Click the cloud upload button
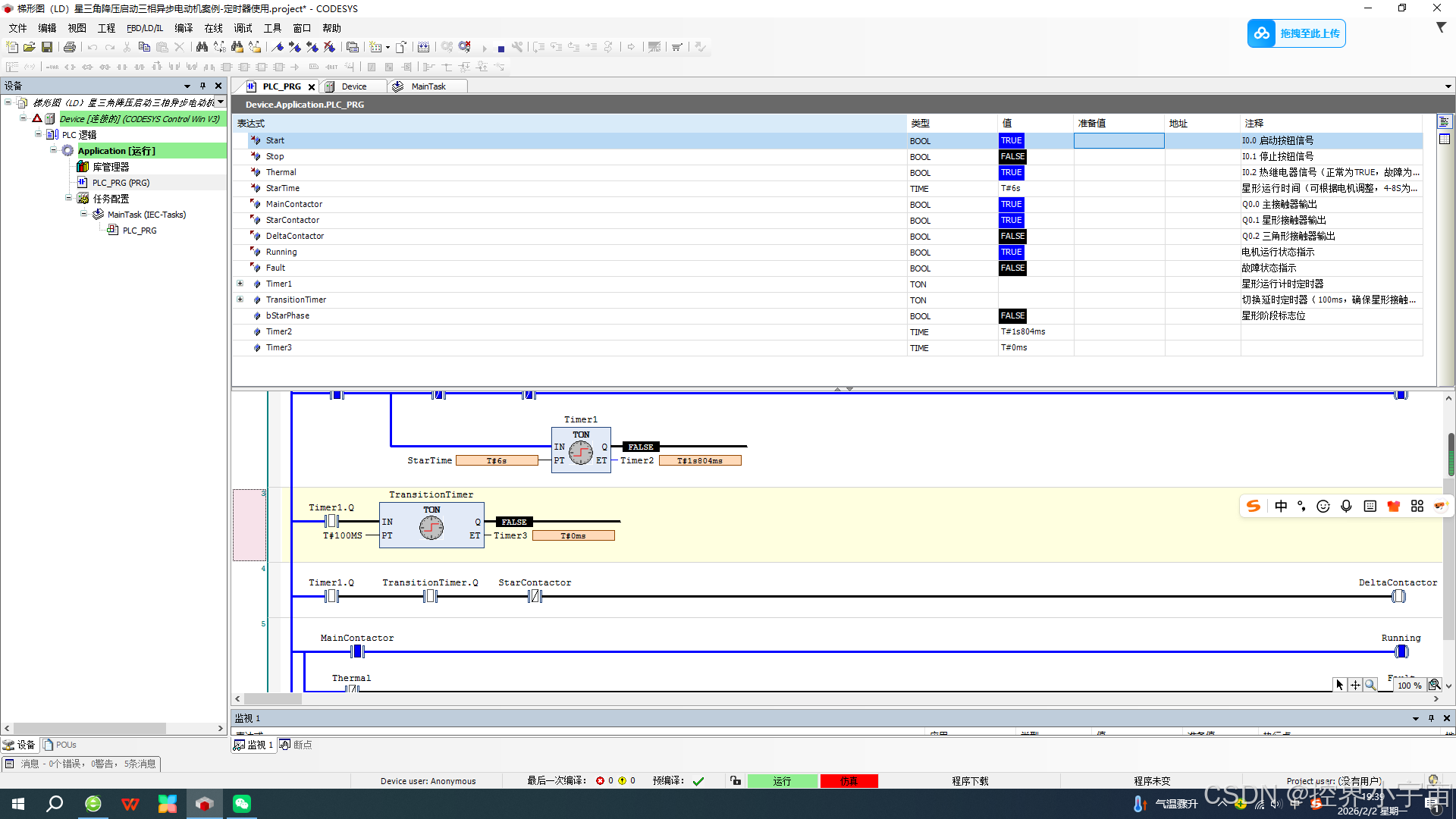Screen dimensions: 1456x819 coord(1296,33)
